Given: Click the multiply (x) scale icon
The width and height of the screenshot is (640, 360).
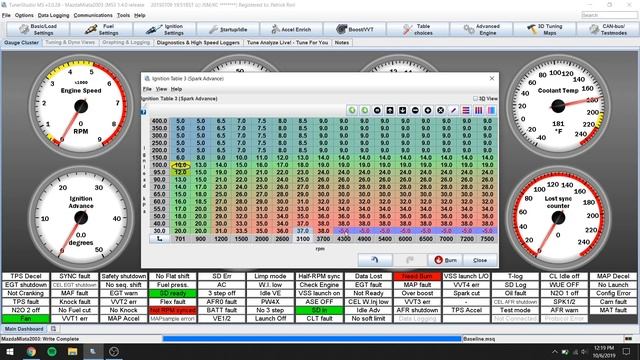Looking at the screenshot, I should coord(440,110).
